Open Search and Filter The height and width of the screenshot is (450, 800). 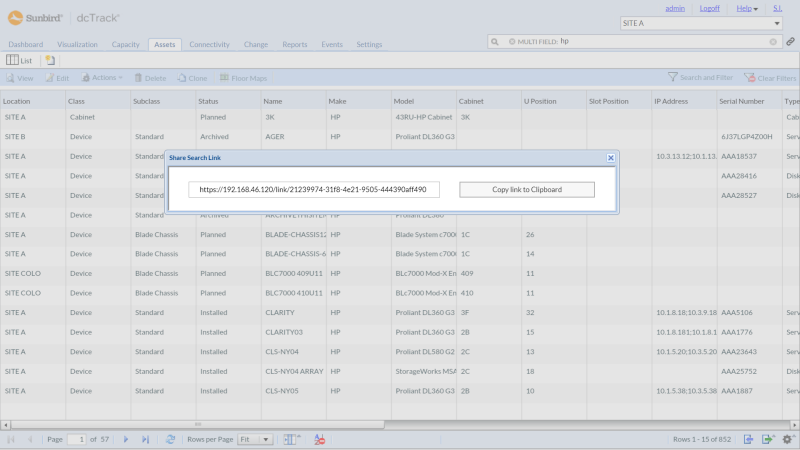[701, 78]
